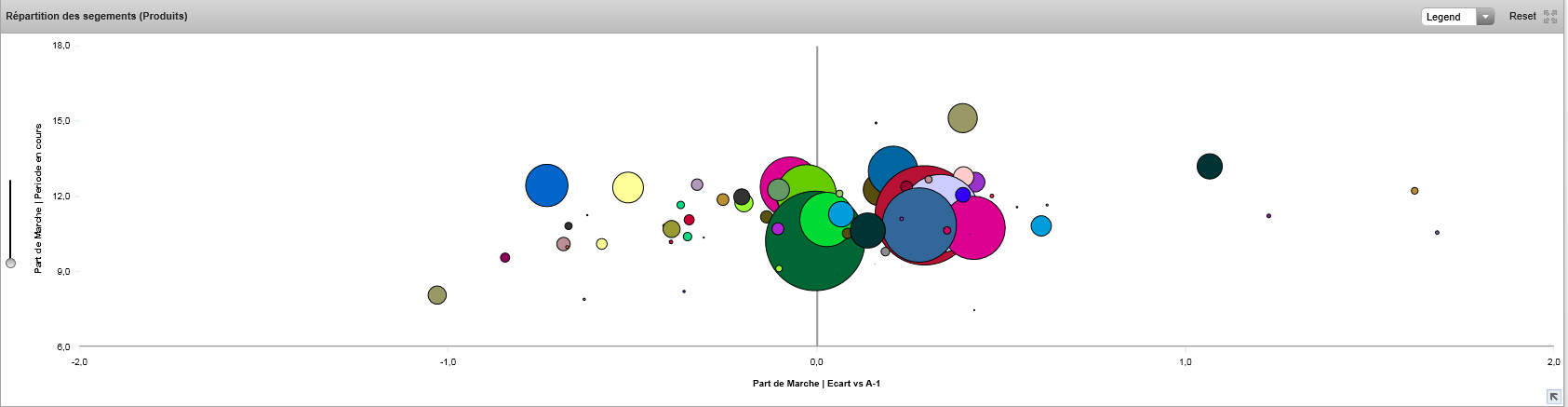
Task: Select the olive bubble near 15.0 at top
Action: click(x=962, y=118)
